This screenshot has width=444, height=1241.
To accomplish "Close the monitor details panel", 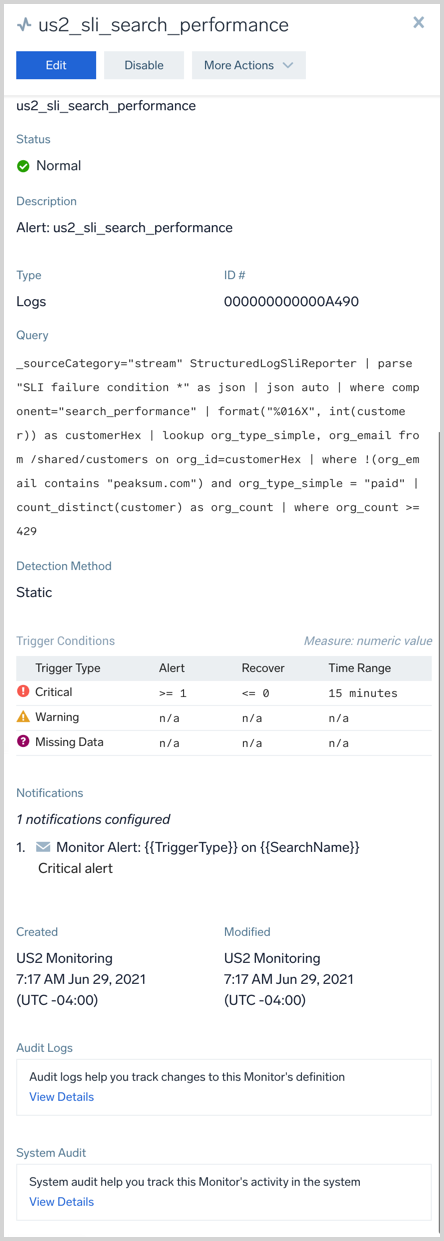I will coord(419,23).
